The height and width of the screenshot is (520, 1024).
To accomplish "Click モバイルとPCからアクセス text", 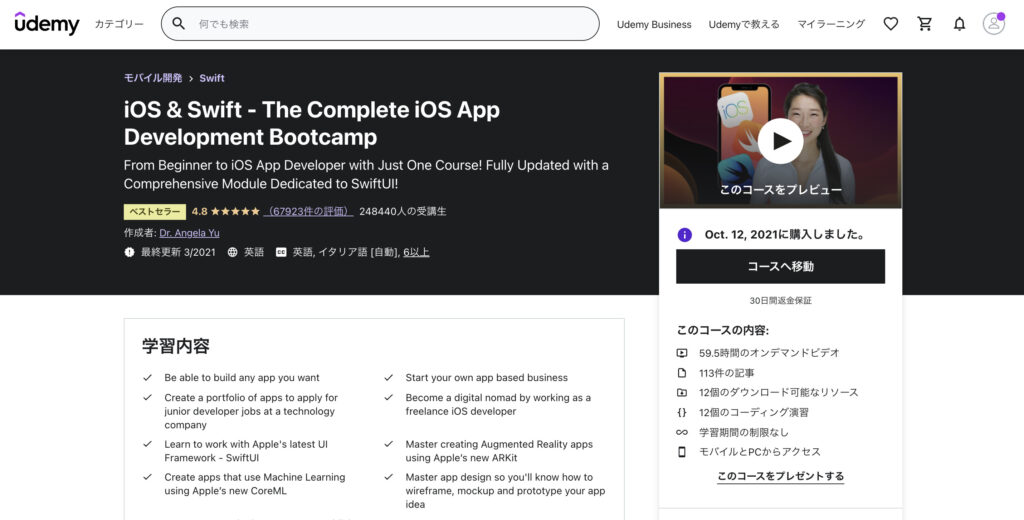I will point(760,451).
